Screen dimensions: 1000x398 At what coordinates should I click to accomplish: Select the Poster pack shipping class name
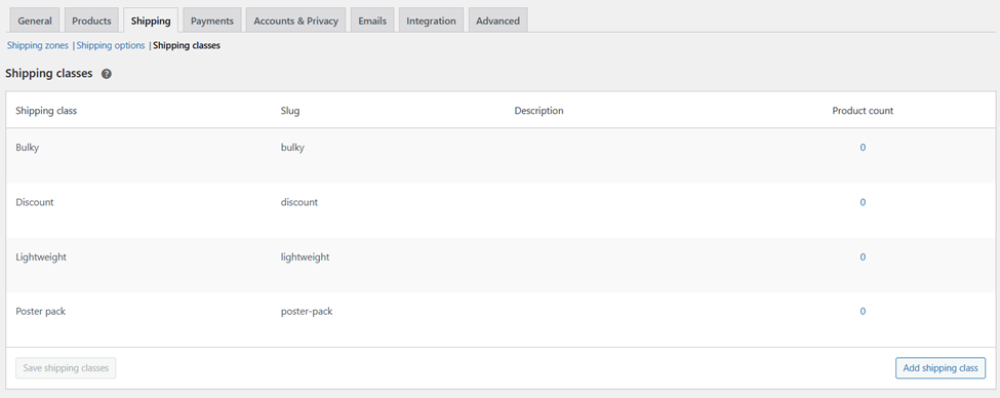coord(41,311)
